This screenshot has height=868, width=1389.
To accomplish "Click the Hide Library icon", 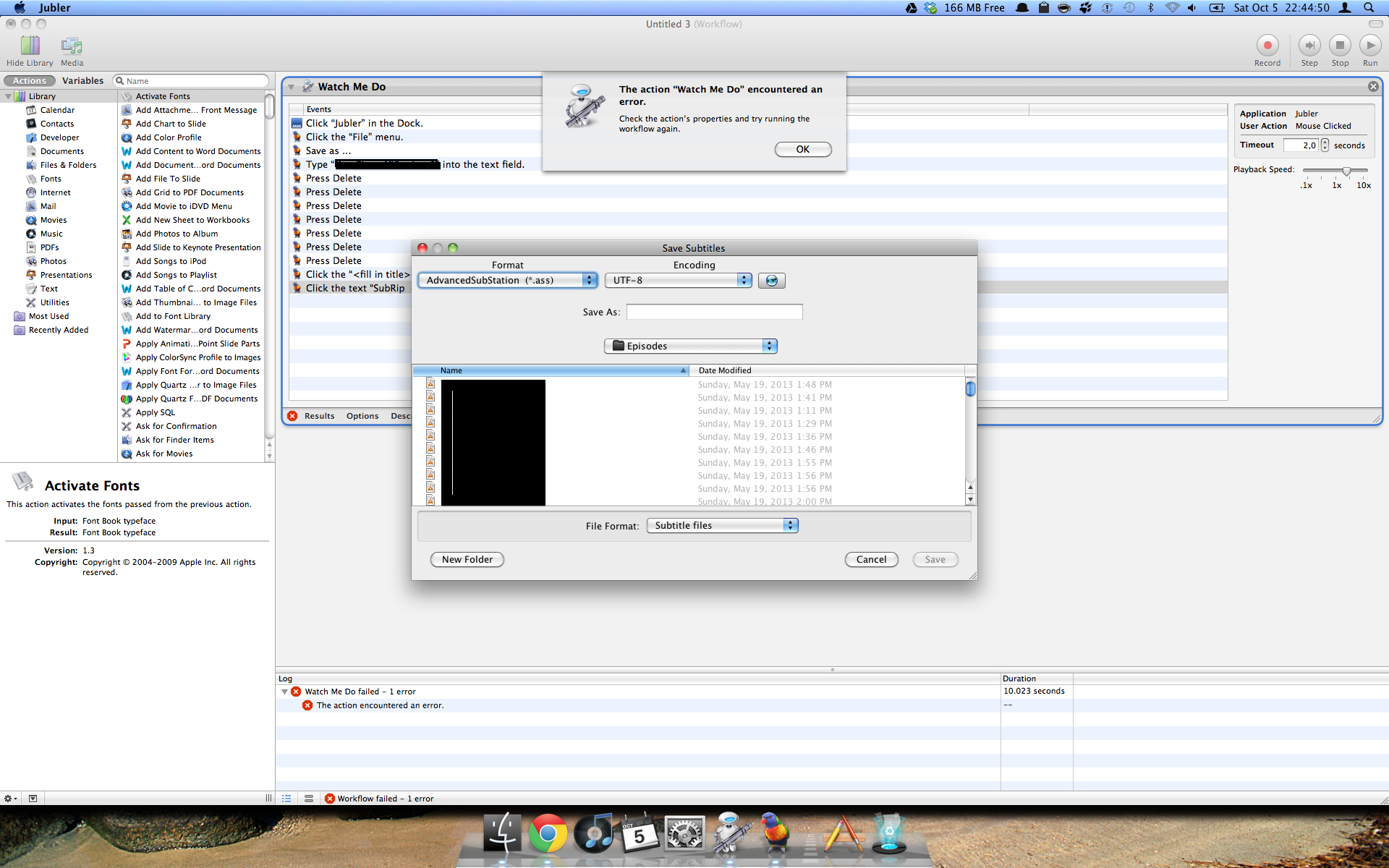I will [x=30, y=46].
